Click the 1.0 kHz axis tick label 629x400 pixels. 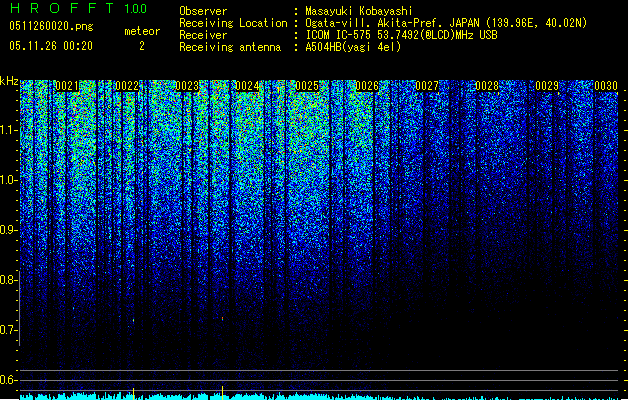[x=9, y=180]
